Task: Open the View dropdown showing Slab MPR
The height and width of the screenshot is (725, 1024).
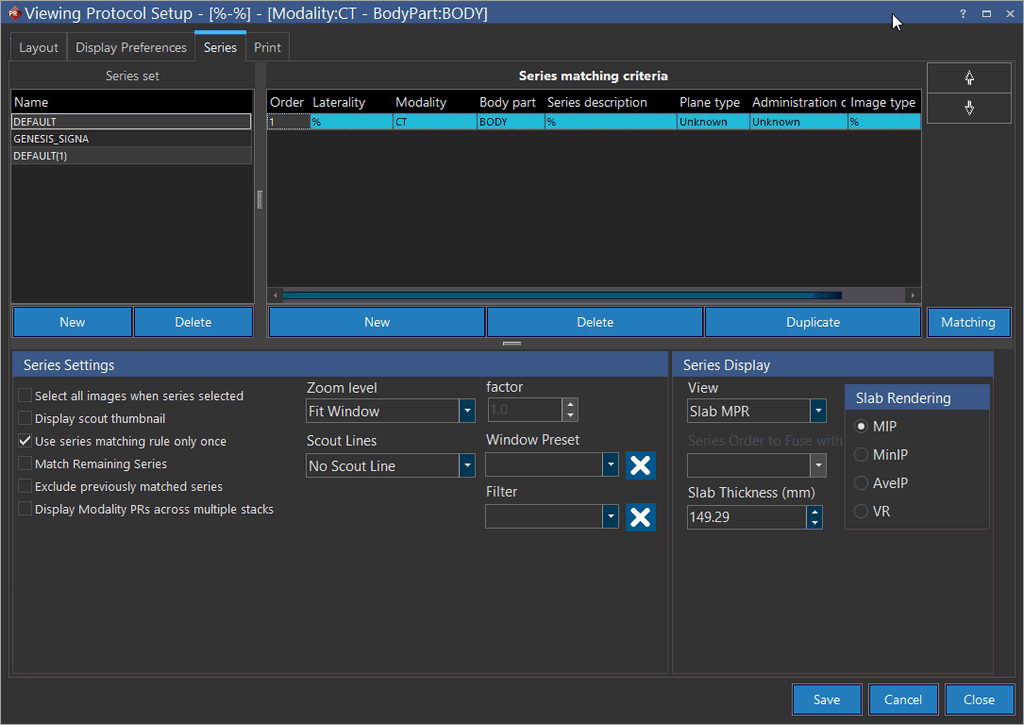Action: 818,411
